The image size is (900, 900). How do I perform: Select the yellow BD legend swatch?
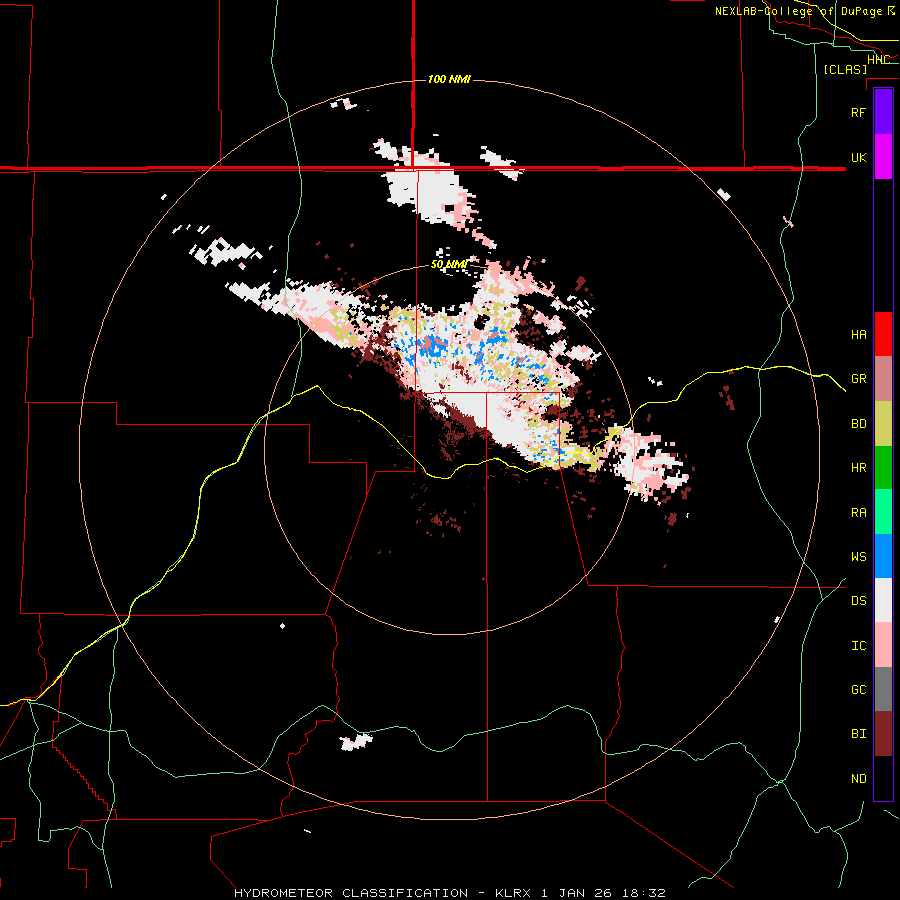pos(883,424)
